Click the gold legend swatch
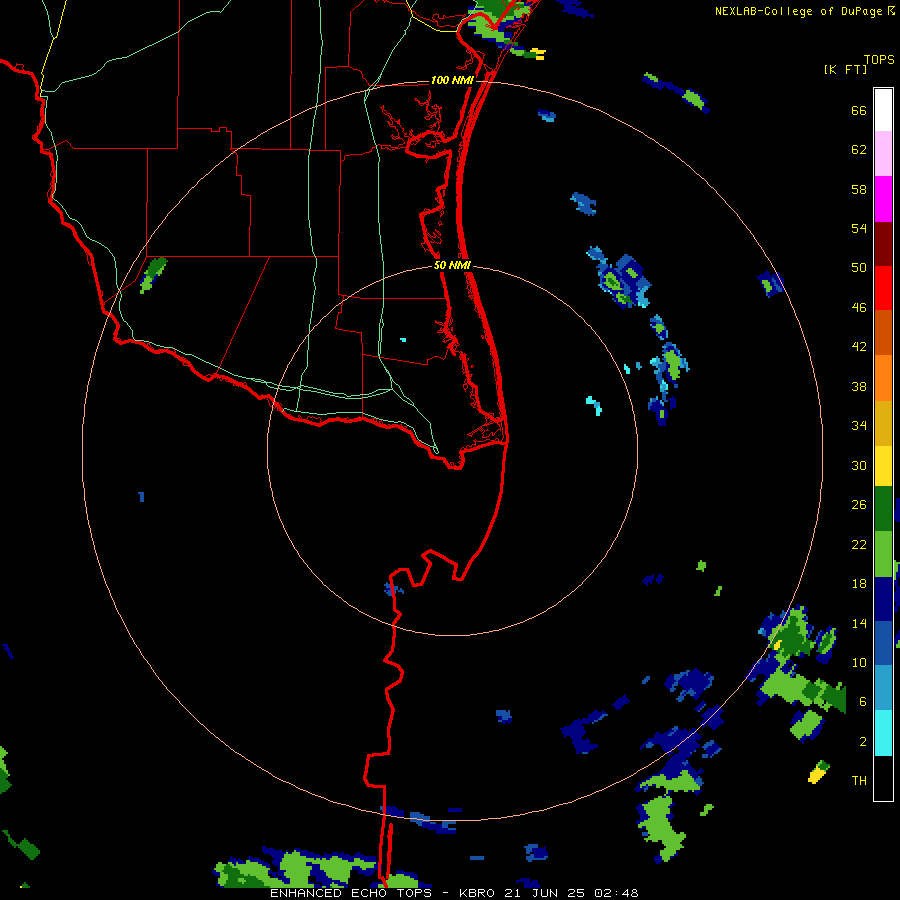The width and height of the screenshot is (900, 900). (x=883, y=423)
